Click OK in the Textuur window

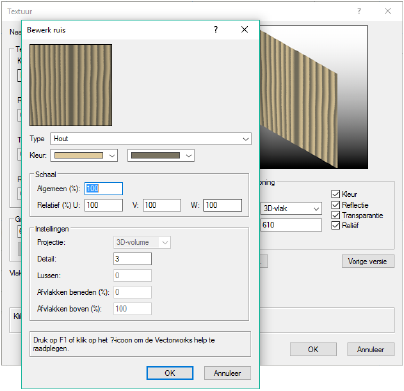click(313, 349)
